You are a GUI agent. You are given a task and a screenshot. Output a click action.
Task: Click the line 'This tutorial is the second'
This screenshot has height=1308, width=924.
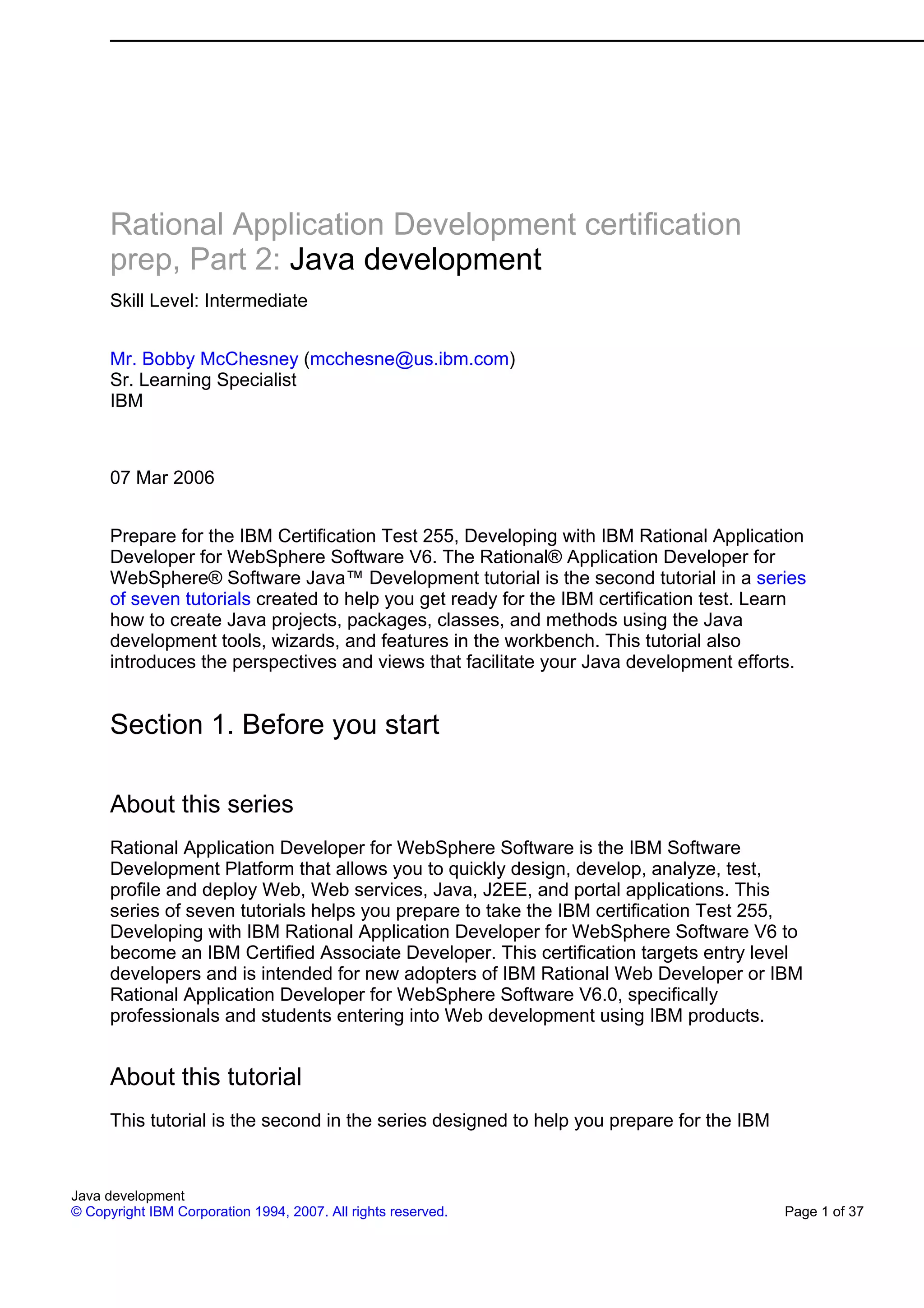439,1121
